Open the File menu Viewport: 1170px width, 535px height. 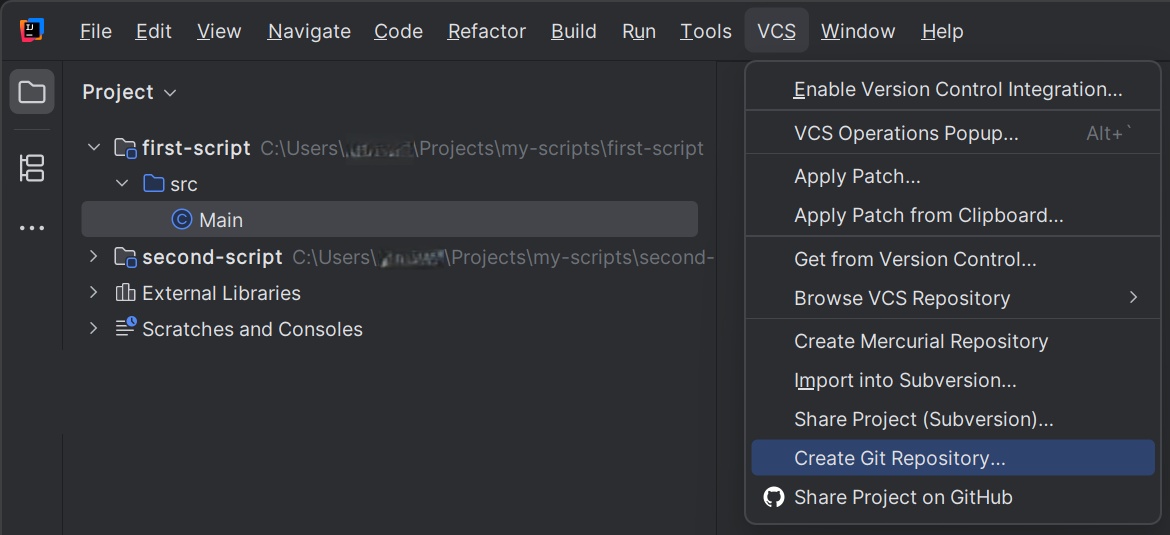[96, 31]
